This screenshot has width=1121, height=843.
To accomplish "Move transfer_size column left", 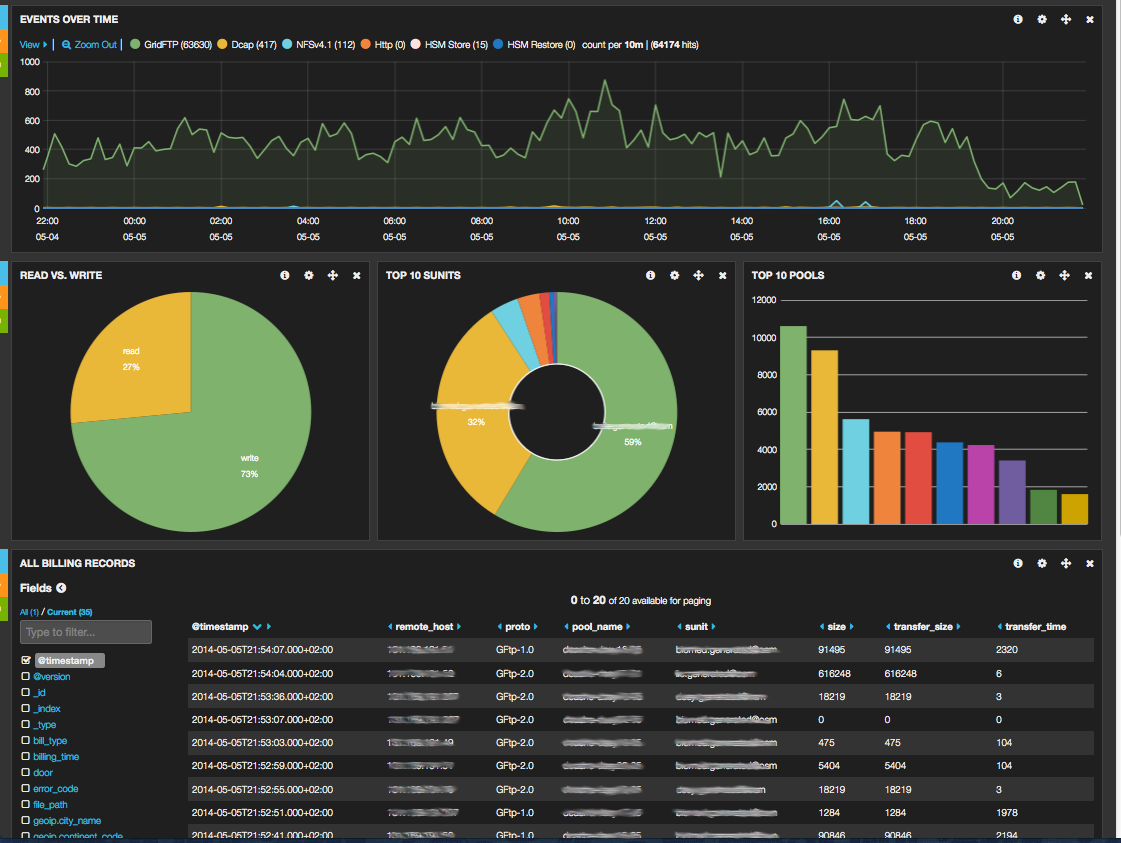I will (x=888, y=627).
